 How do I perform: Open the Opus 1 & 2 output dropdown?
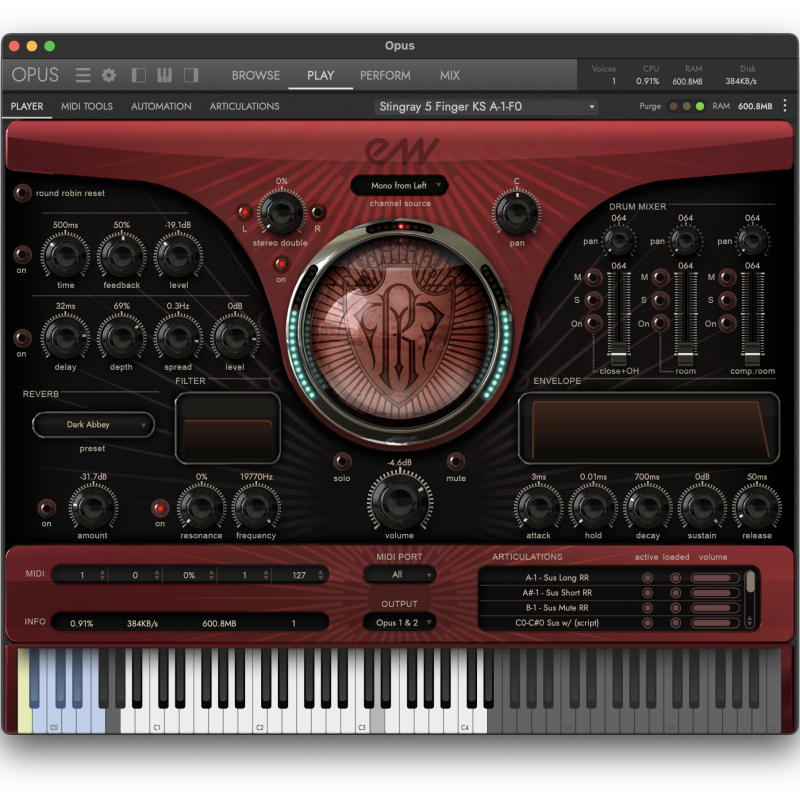tap(399, 623)
